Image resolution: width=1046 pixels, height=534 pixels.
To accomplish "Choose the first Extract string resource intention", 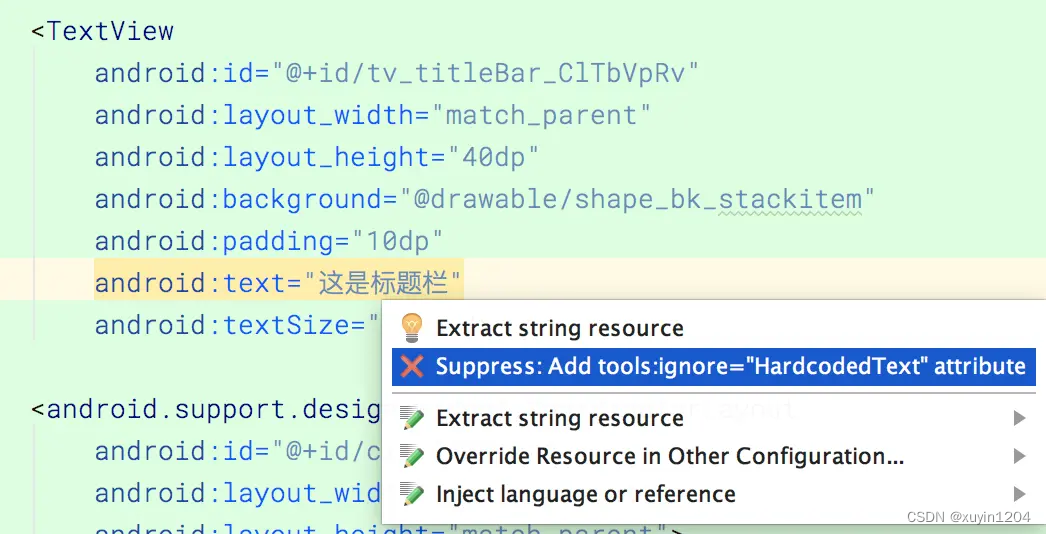I will point(713,328).
